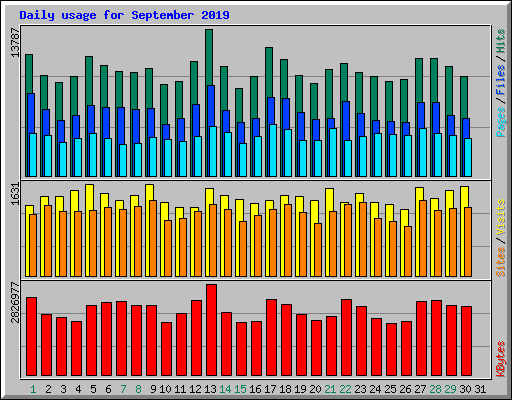
Task: Click the 1631 visits axis value
Action: [16, 194]
